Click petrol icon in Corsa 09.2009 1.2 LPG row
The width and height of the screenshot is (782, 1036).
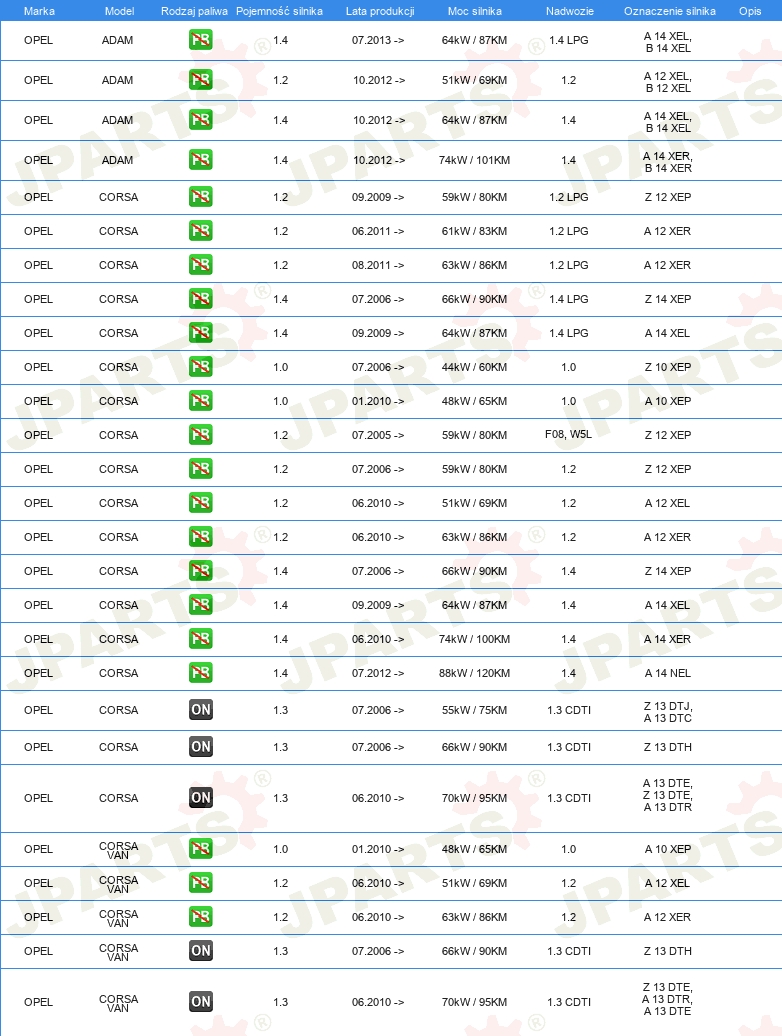201,197
